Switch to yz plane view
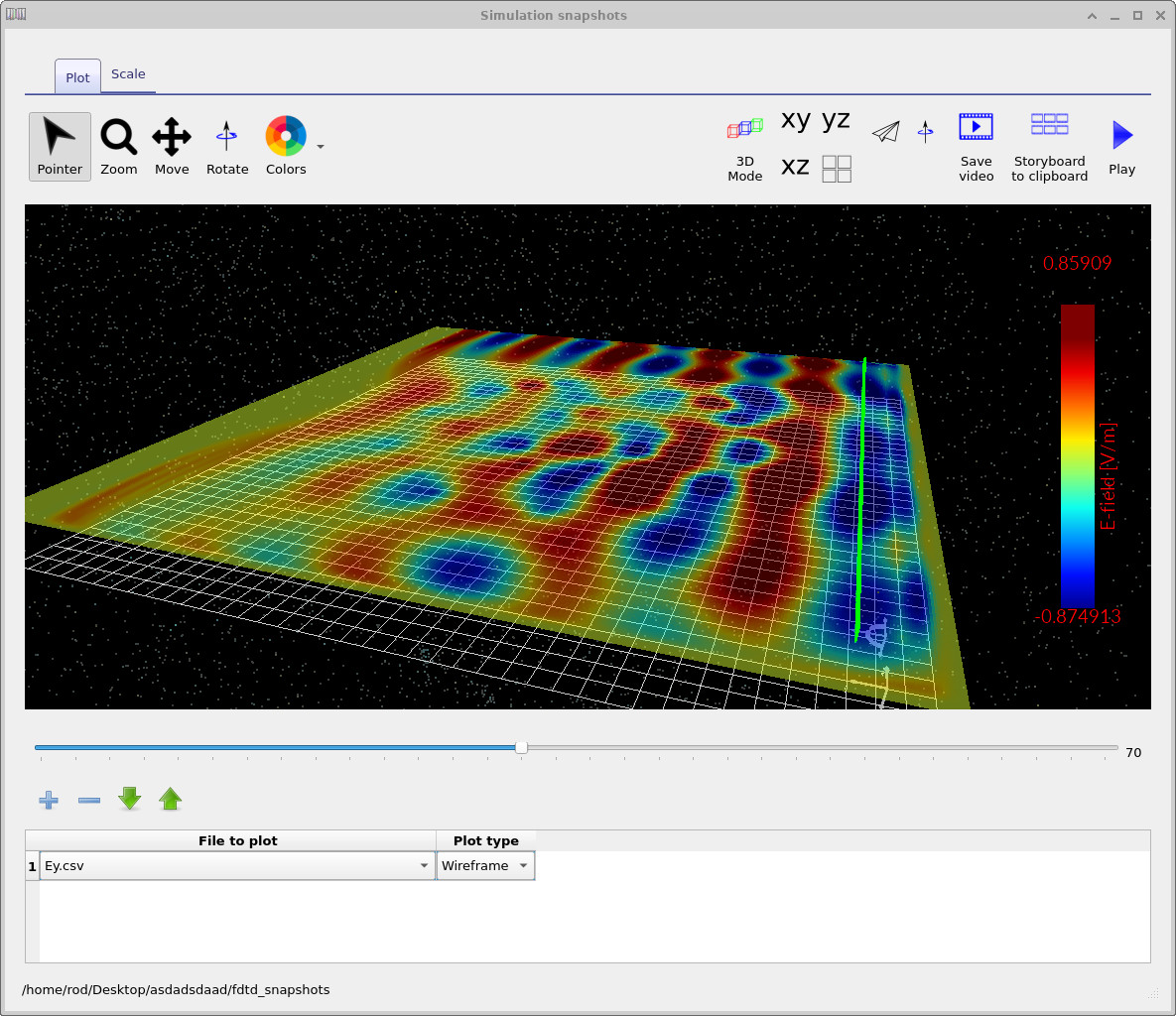The image size is (1176, 1016). [836, 120]
